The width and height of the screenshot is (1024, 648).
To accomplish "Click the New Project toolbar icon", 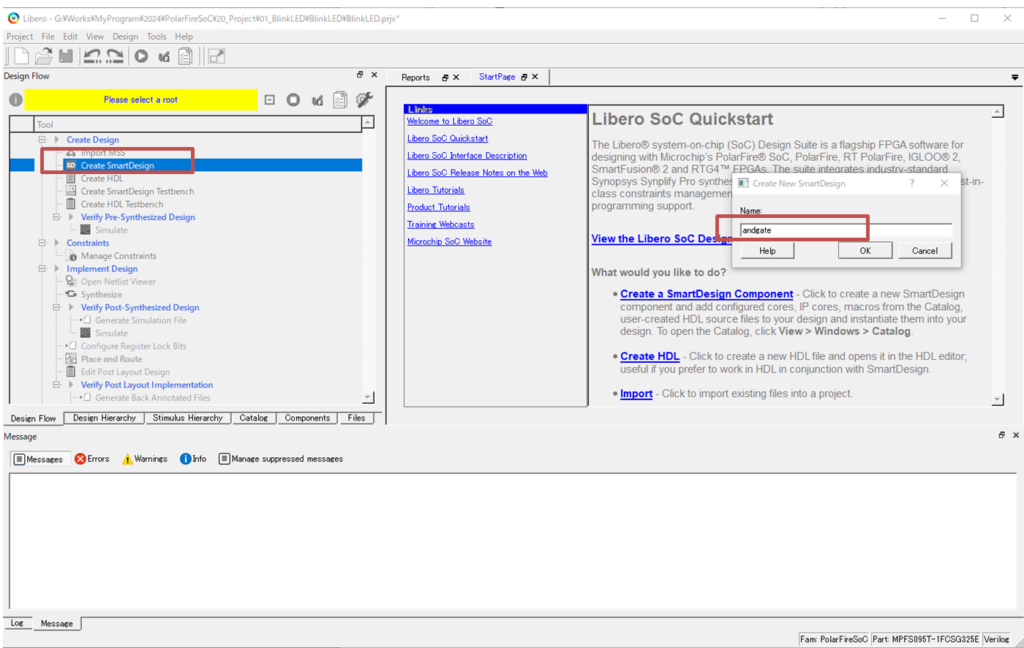I will (x=21, y=57).
